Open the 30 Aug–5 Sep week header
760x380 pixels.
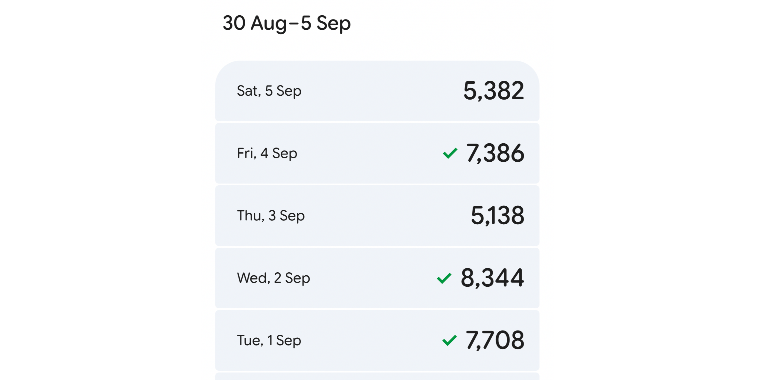[x=286, y=23]
